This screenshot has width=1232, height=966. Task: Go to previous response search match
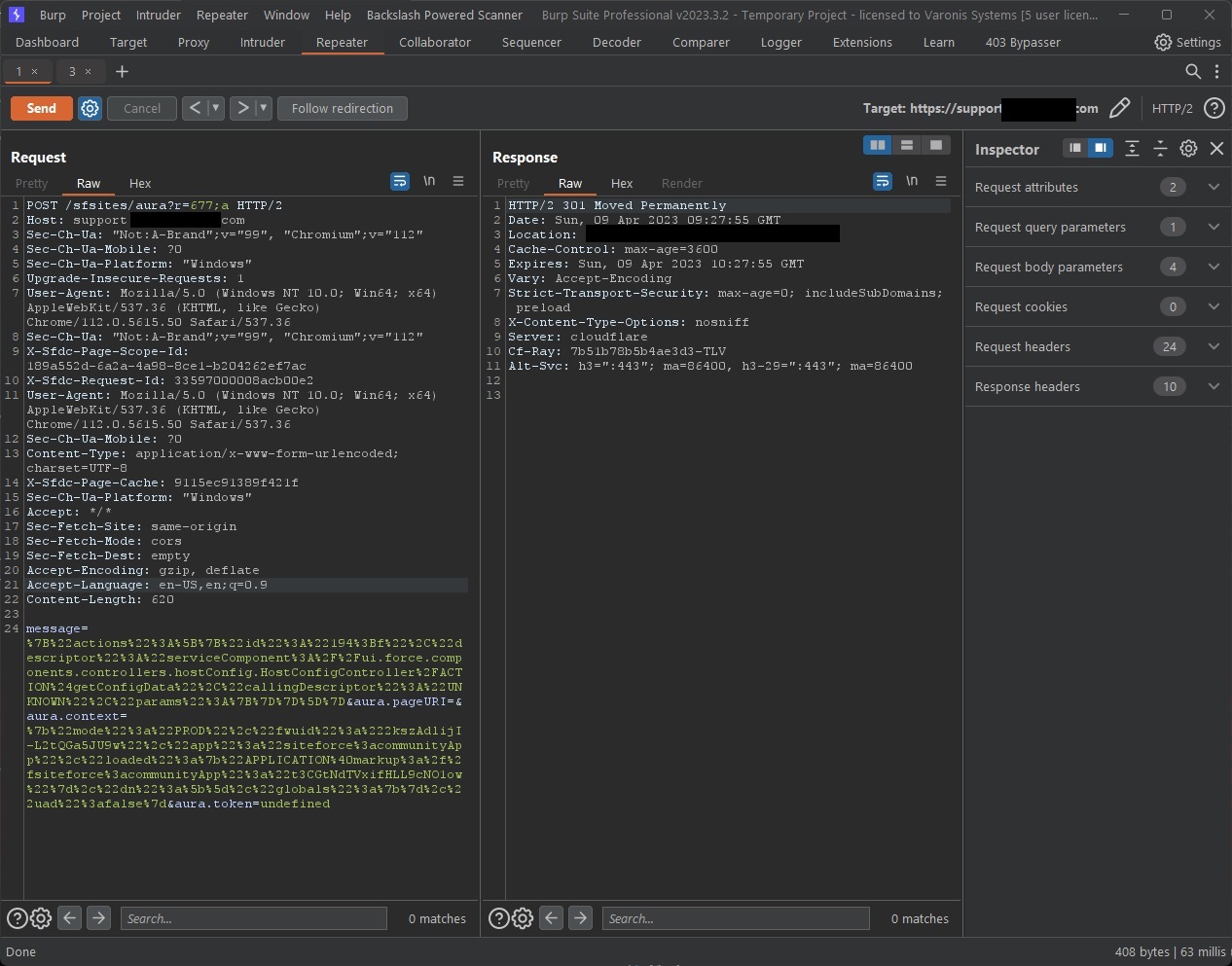[551, 917]
